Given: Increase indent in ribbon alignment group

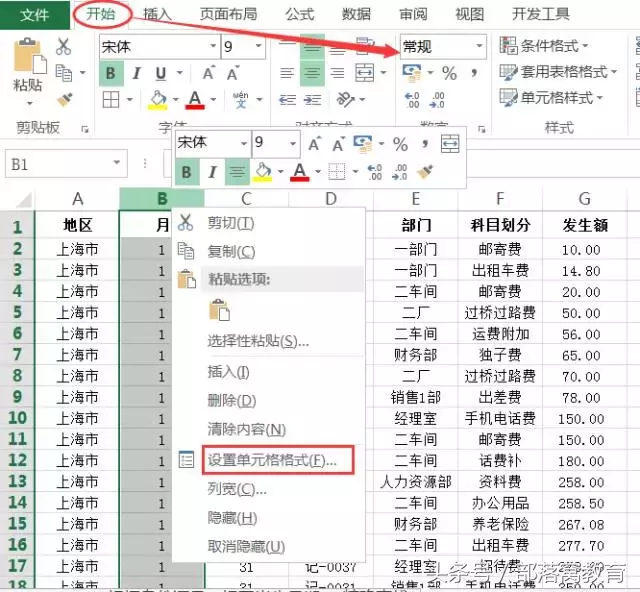Looking at the screenshot, I should [x=313, y=100].
